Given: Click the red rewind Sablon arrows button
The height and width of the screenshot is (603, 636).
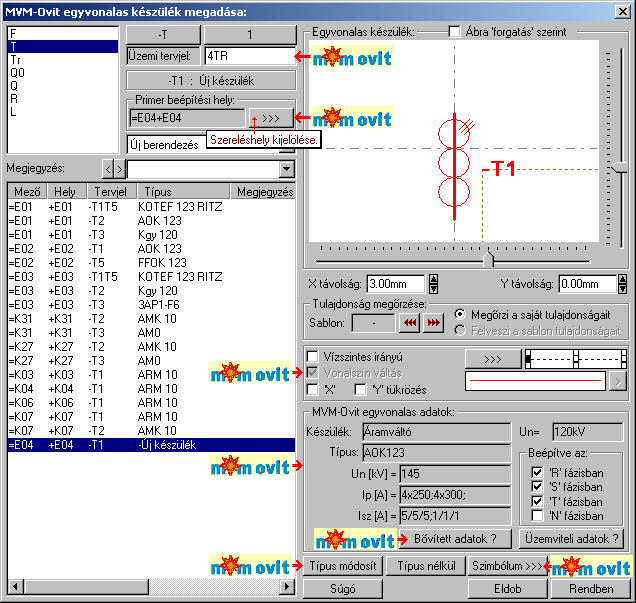Looking at the screenshot, I should pos(409,323).
